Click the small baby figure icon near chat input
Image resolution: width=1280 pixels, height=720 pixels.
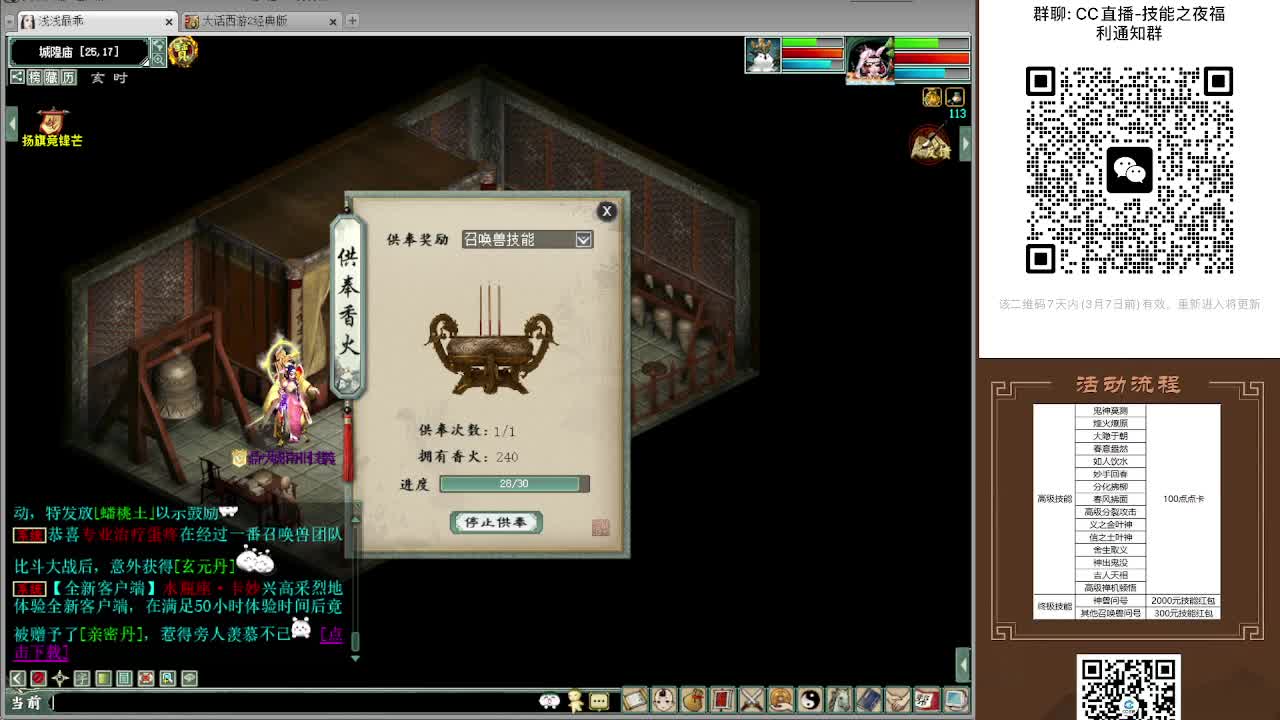[575, 701]
